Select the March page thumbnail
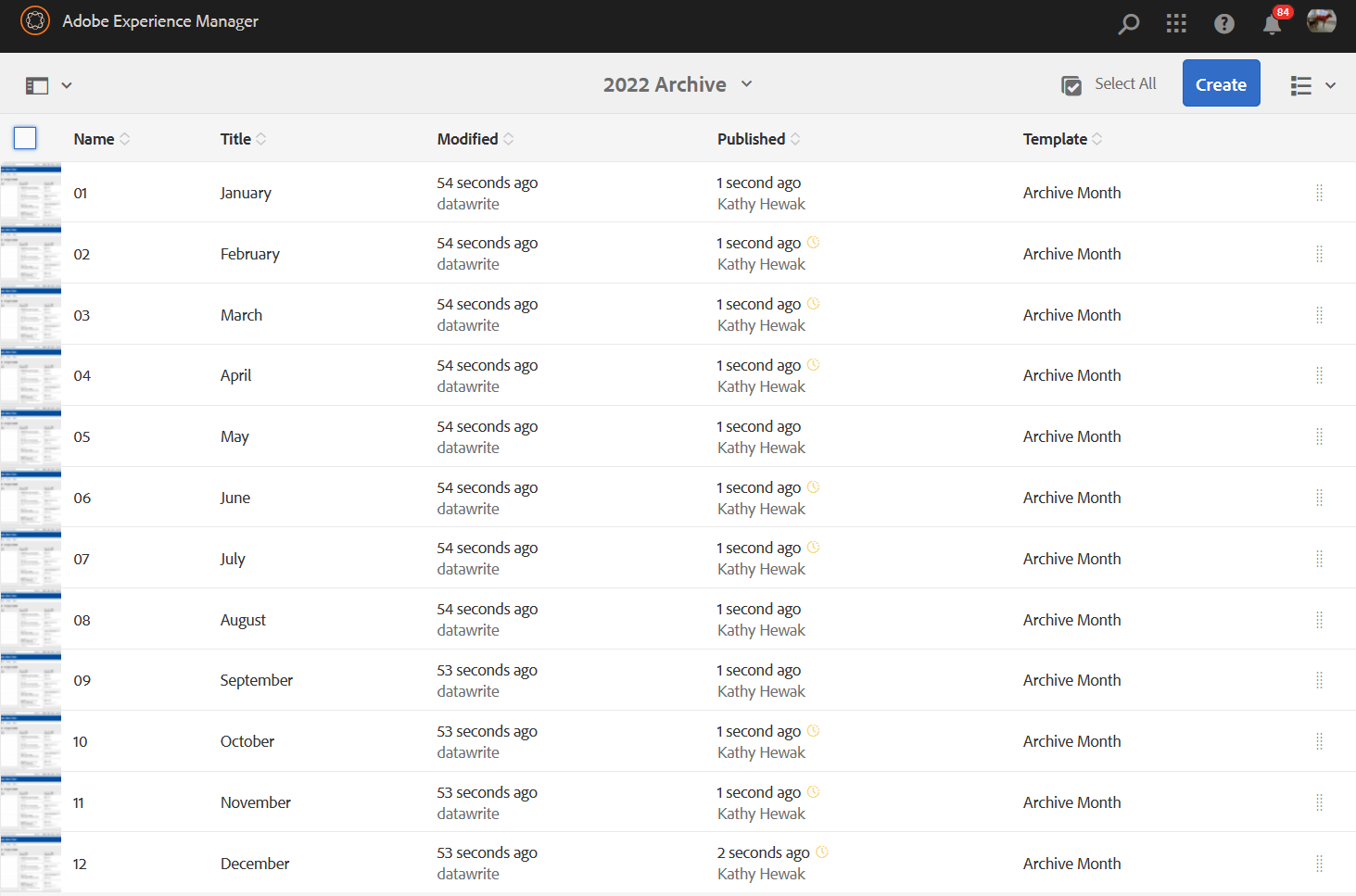 31,315
